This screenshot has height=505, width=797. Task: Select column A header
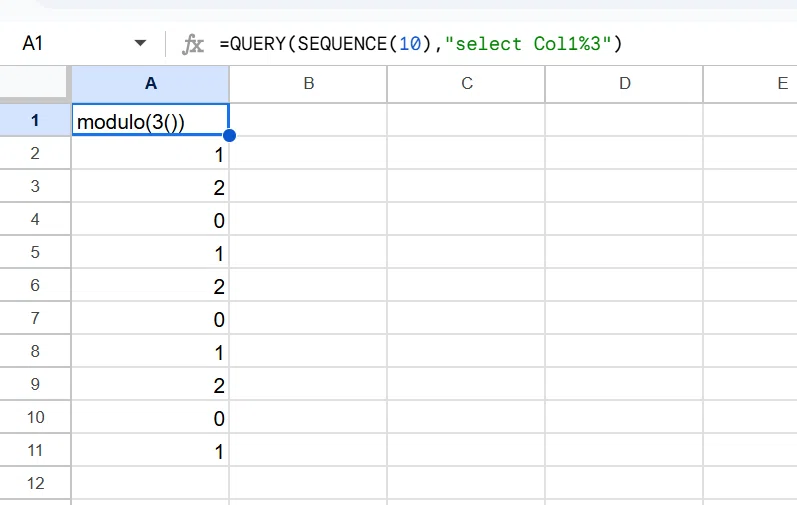pyautogui.click(x=150, y=84)
